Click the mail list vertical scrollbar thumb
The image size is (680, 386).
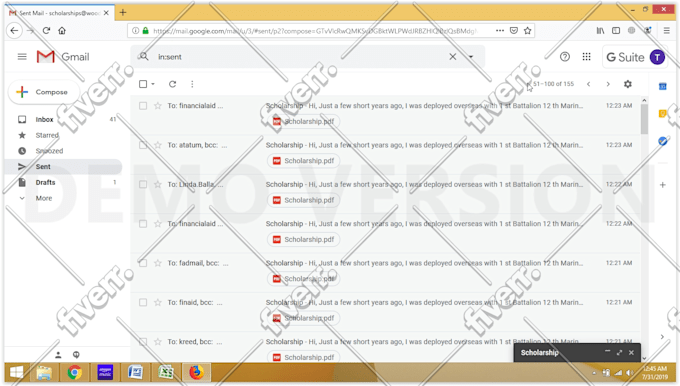pyautogui.click(x=644, y=119)
